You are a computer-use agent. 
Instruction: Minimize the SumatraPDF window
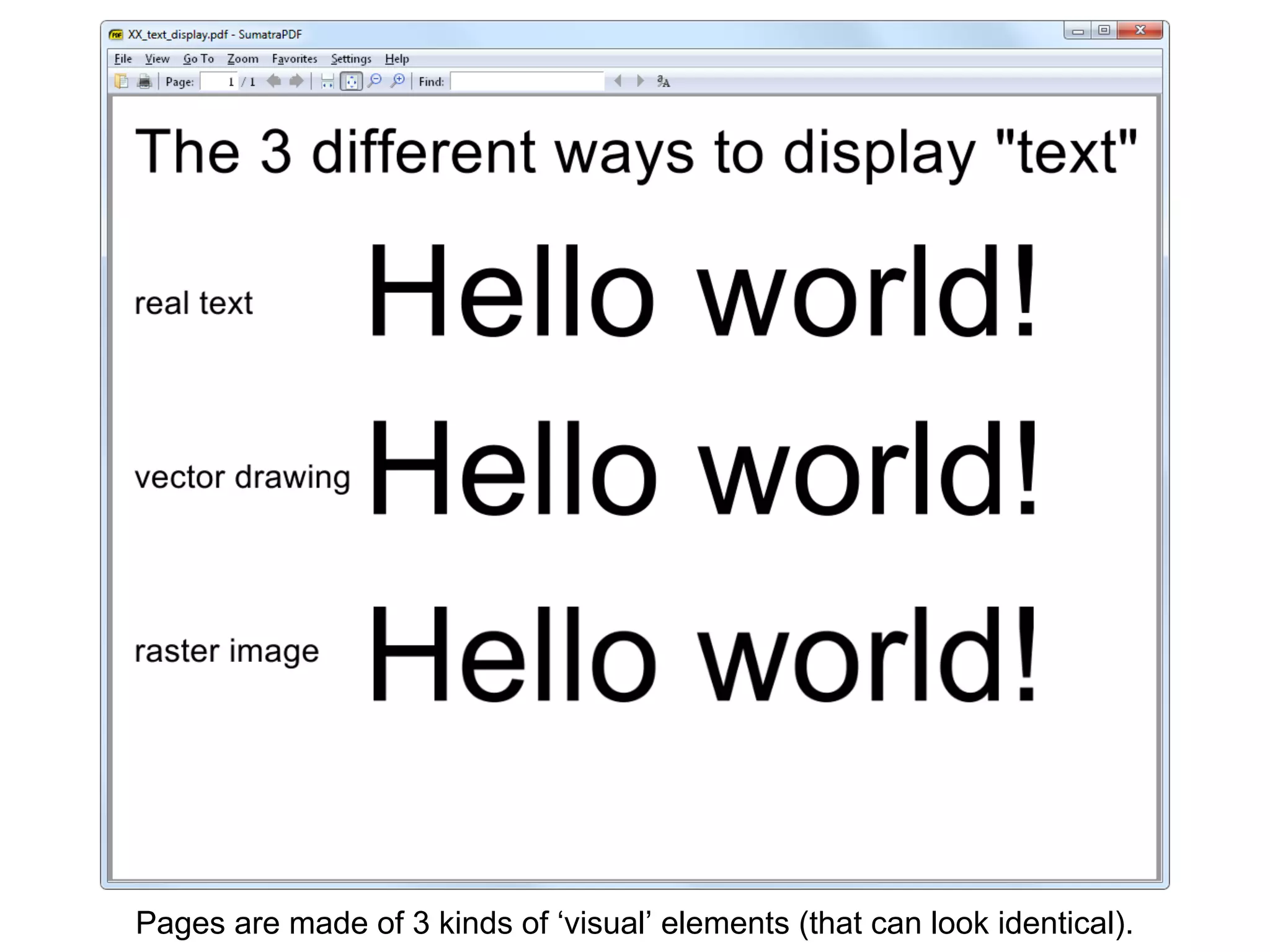1078,30
